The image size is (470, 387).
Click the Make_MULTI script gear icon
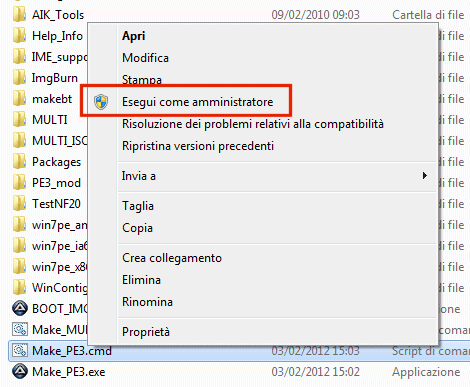pos(20,330)
